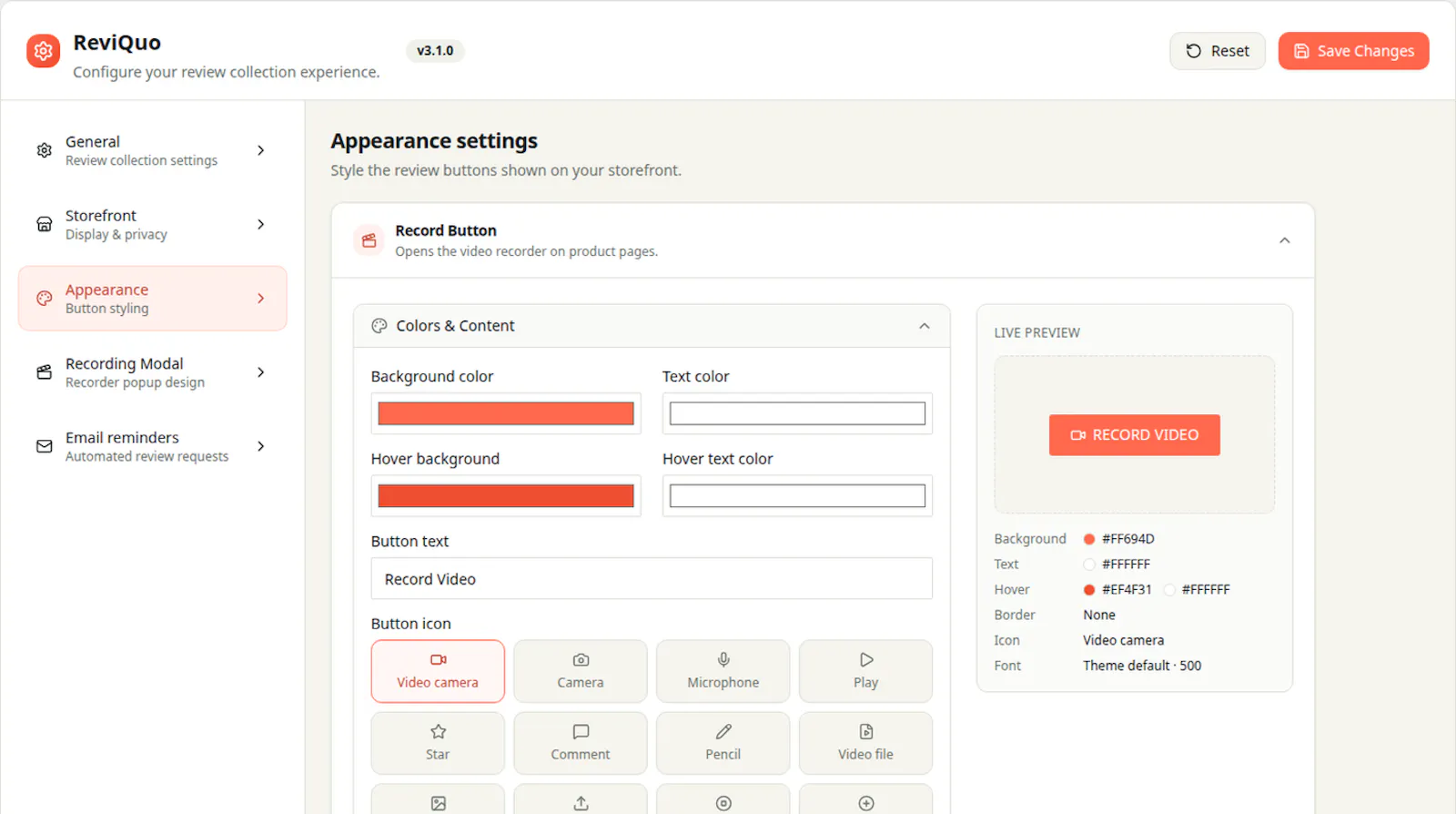Screen dimensions: 1456x814
Task: Choose the Comment icon option
Action: [x=580, y=743]
